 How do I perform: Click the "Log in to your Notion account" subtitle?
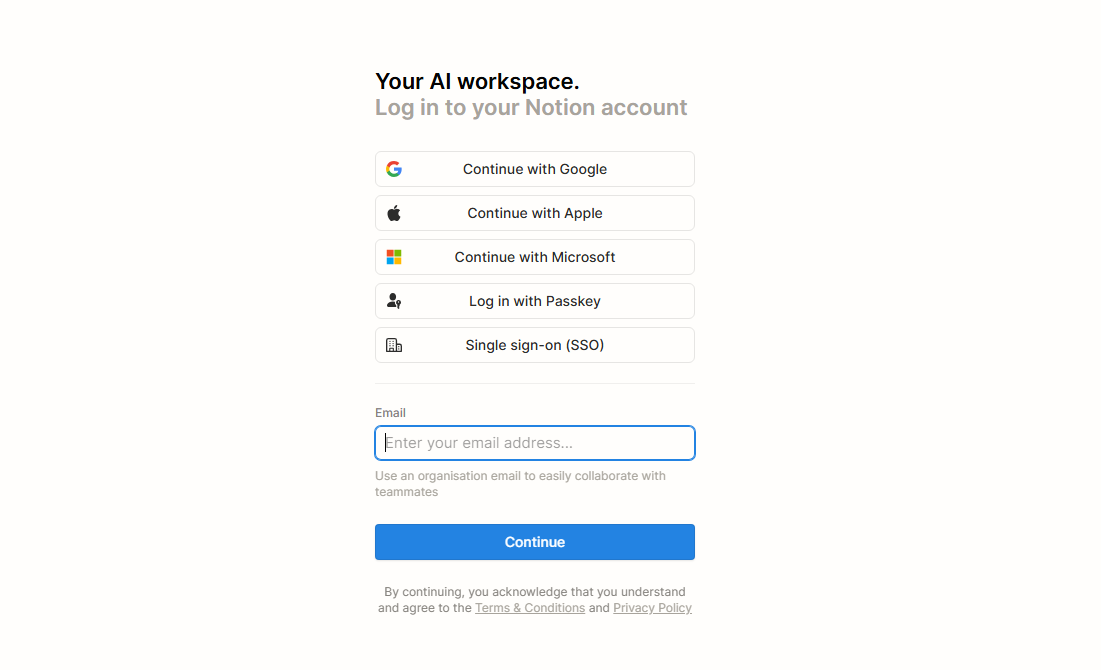531,107
